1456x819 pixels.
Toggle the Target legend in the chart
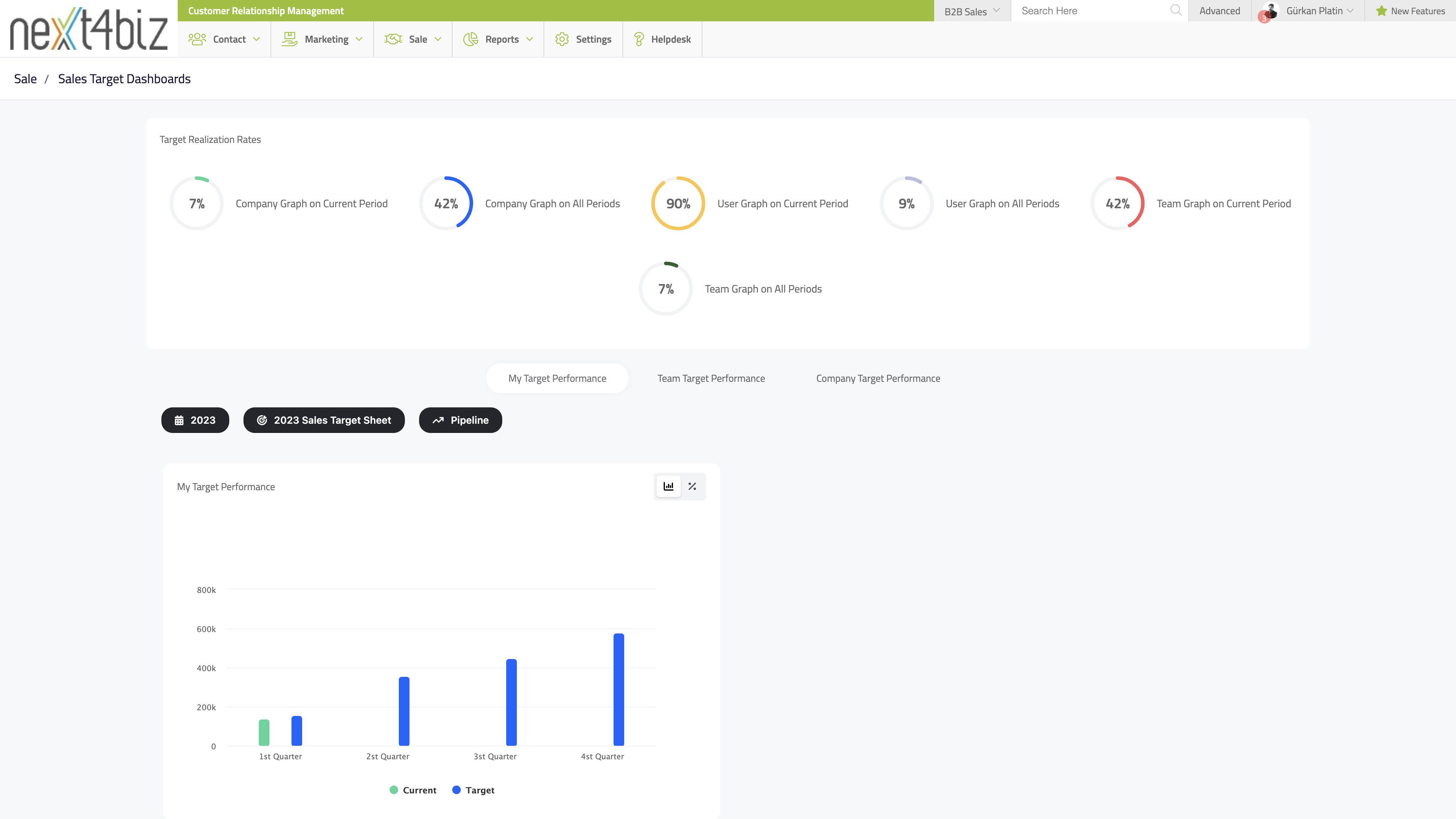473,789
